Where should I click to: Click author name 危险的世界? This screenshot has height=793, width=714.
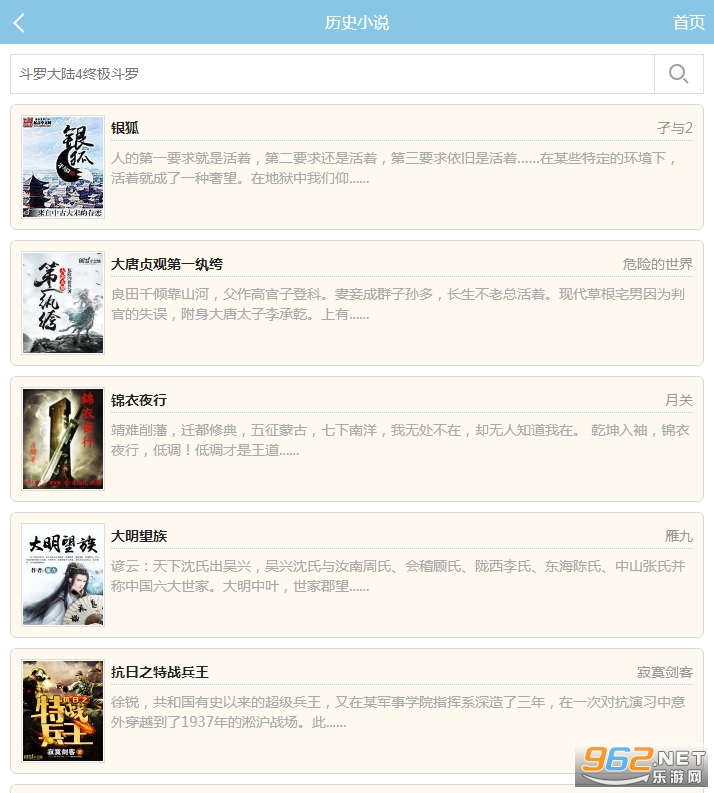click(x=657, y=264)
